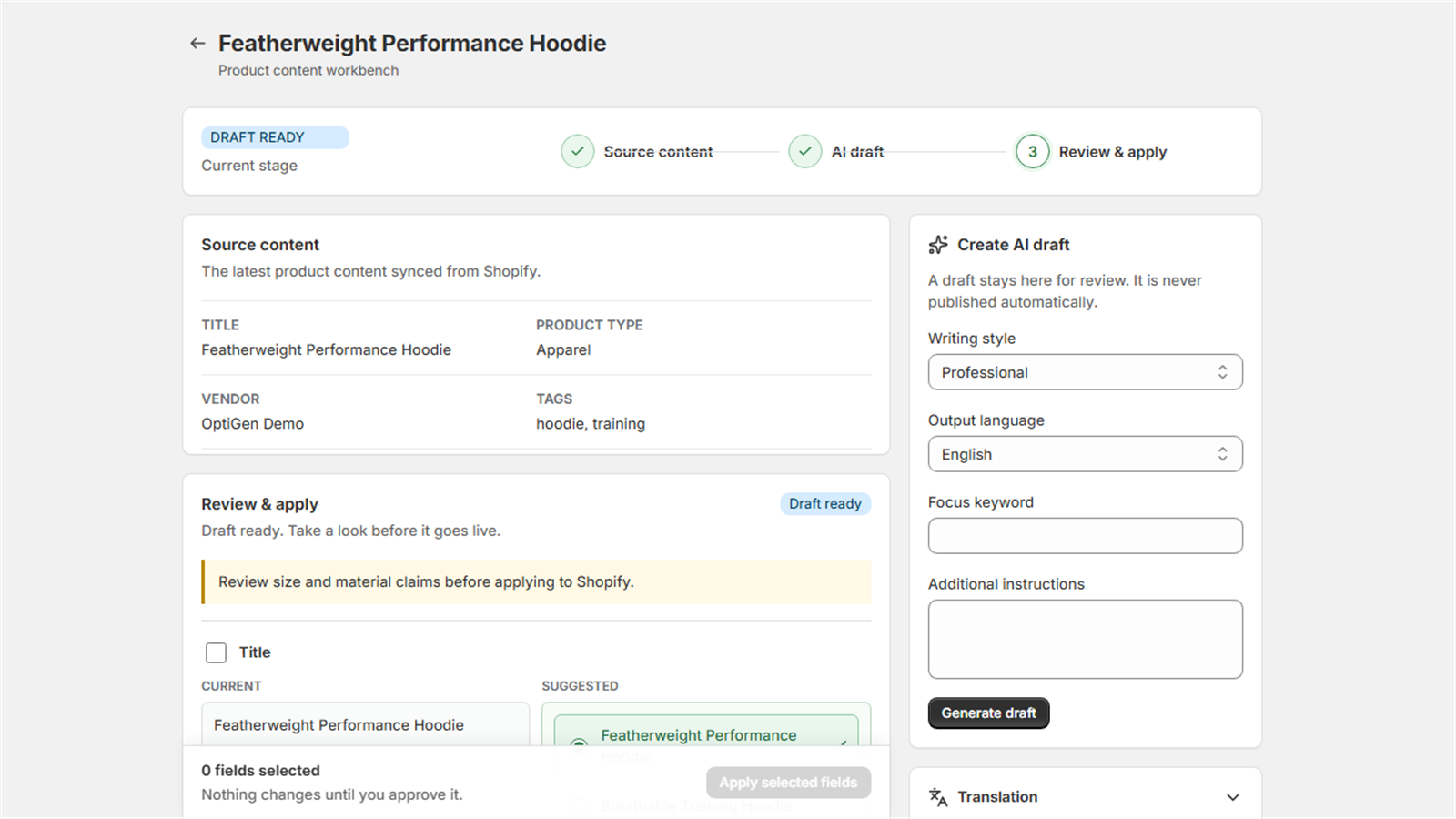Click the 'Nothing changes until you approve it.' note
This screenshot has width=1456, height=819.
pos(332,794)
